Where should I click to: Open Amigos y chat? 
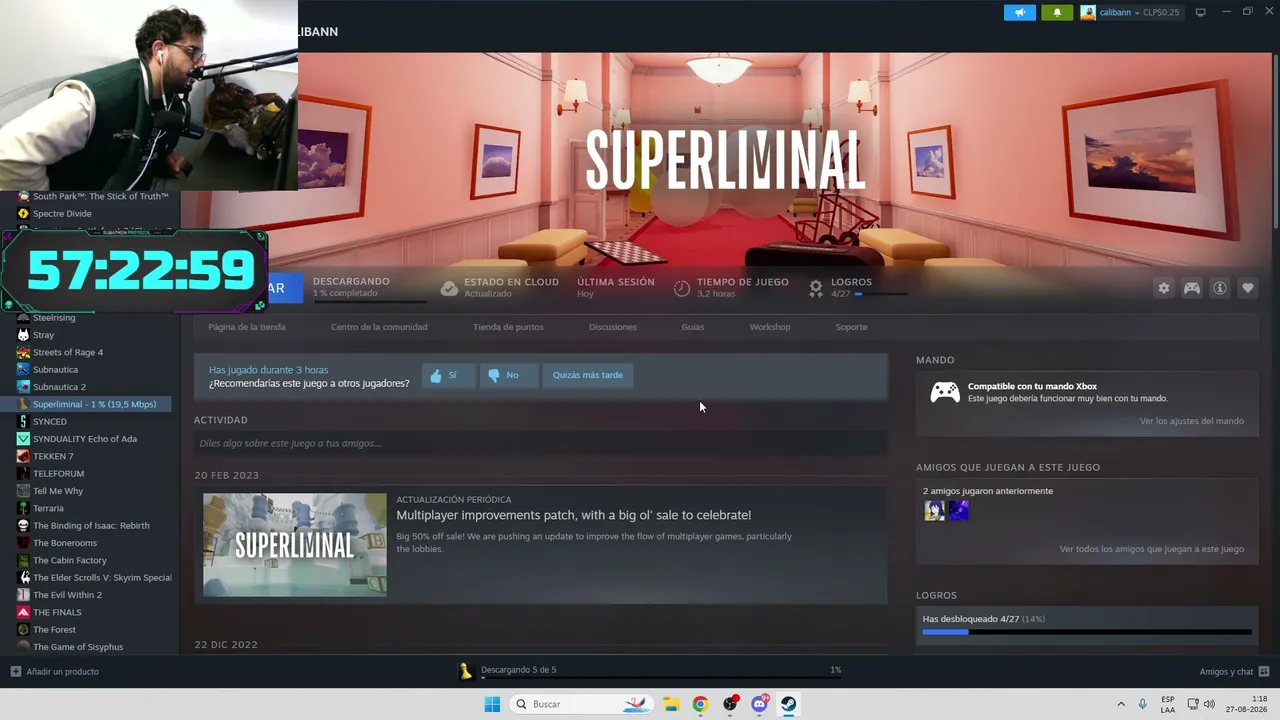coord(1234,672)
